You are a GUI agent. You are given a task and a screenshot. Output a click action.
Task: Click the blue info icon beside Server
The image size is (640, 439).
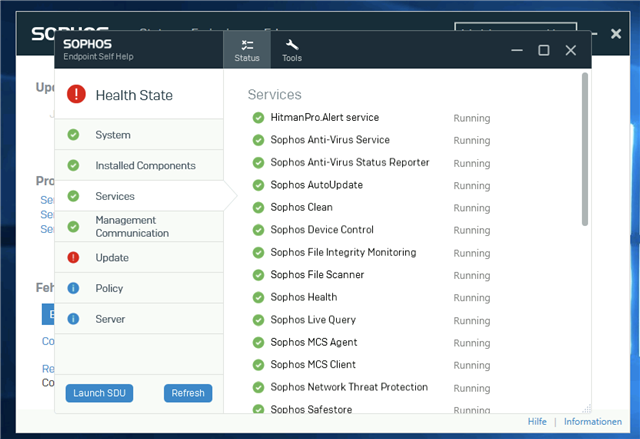(73, 319)
